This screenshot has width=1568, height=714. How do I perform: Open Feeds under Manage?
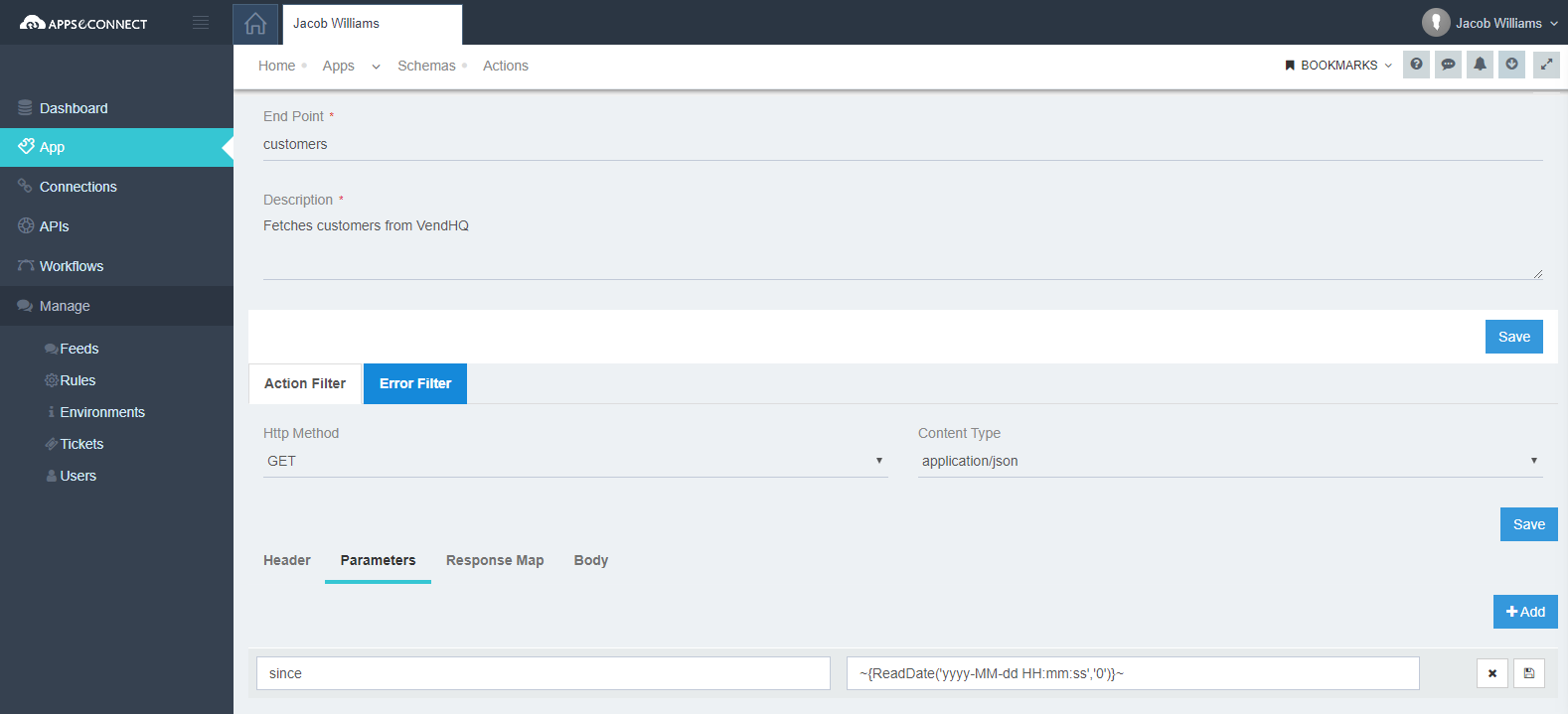pyautogui.click(x=78, y=349)
